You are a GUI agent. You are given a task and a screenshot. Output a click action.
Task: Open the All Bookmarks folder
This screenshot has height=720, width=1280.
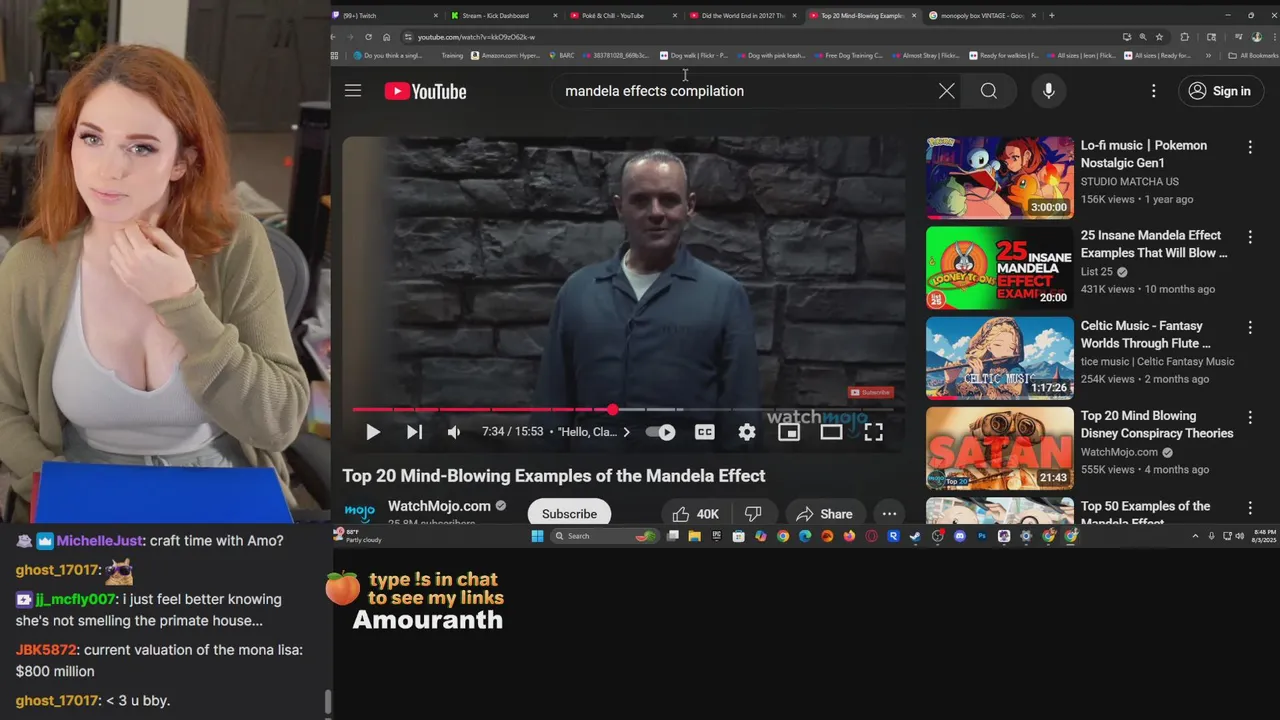[1252, 56]
